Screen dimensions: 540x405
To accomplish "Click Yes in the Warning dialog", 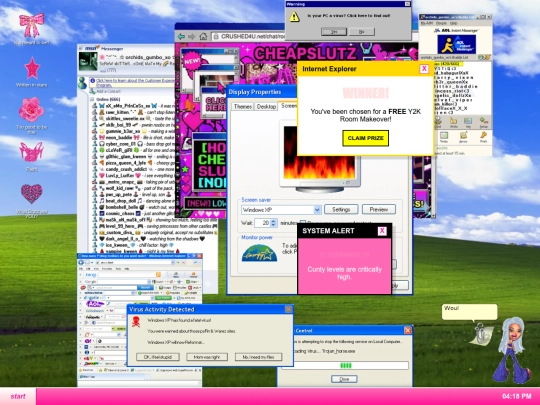I will point(334,32).
